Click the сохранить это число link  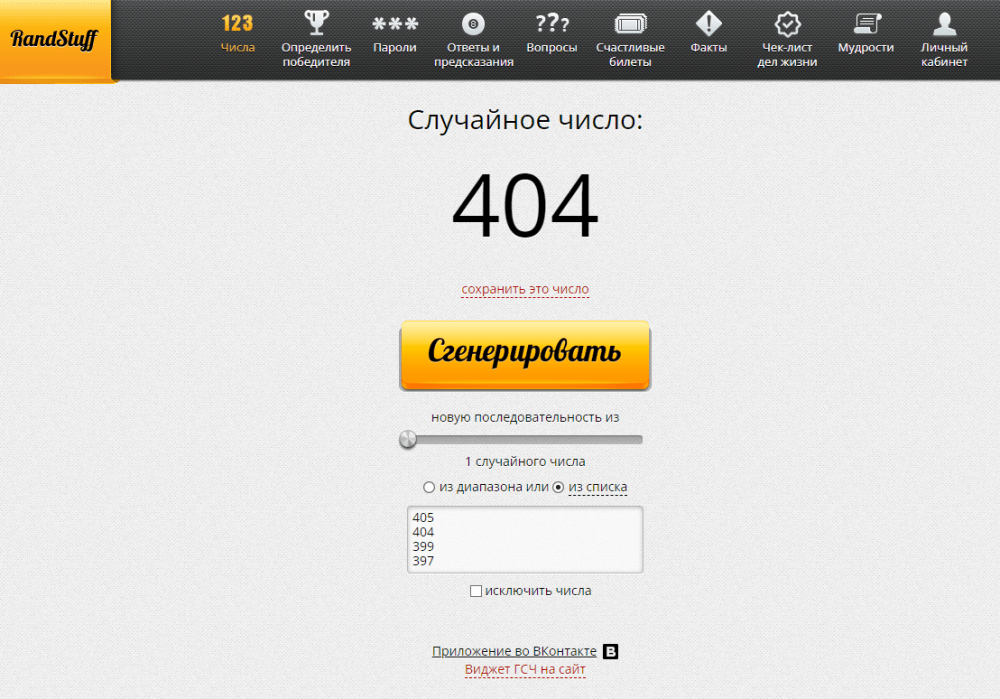[525, 289]
